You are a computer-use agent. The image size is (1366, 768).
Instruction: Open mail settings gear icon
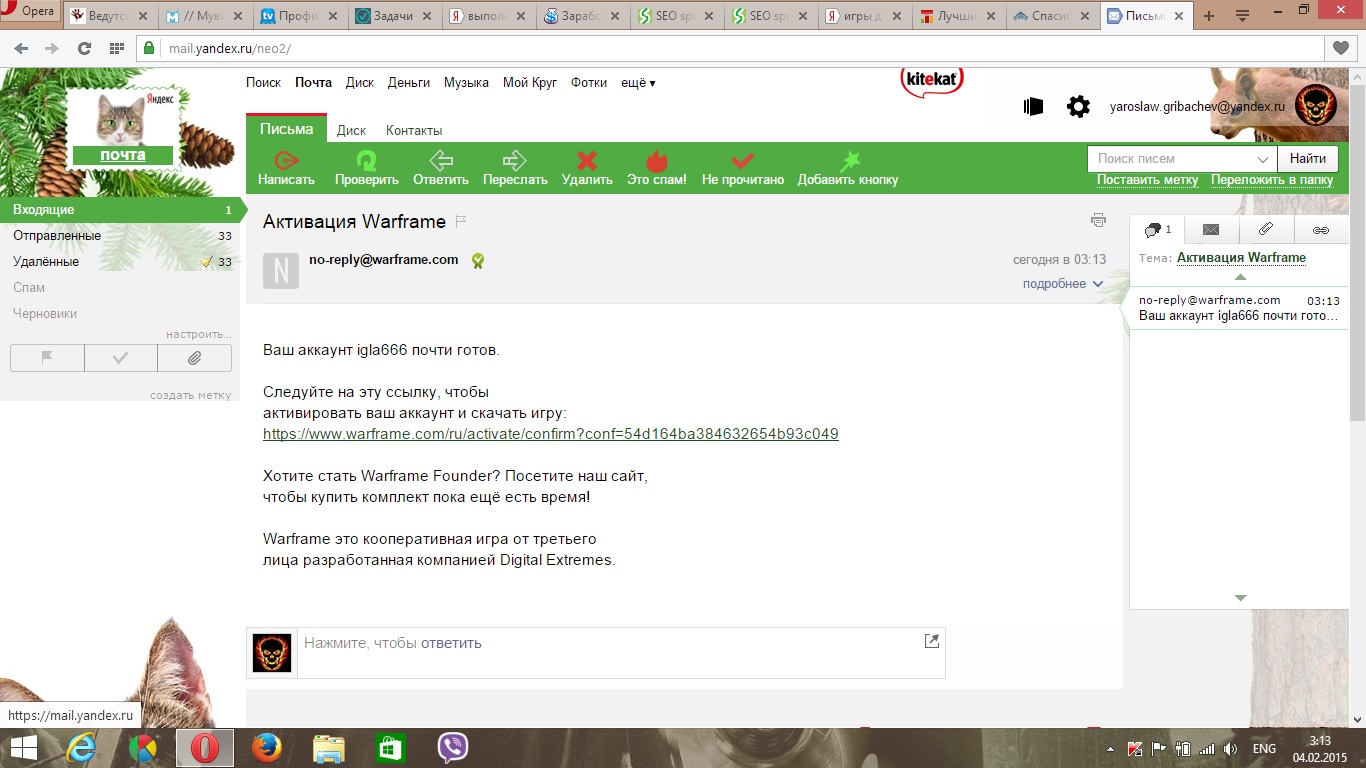click(1078, 106)
